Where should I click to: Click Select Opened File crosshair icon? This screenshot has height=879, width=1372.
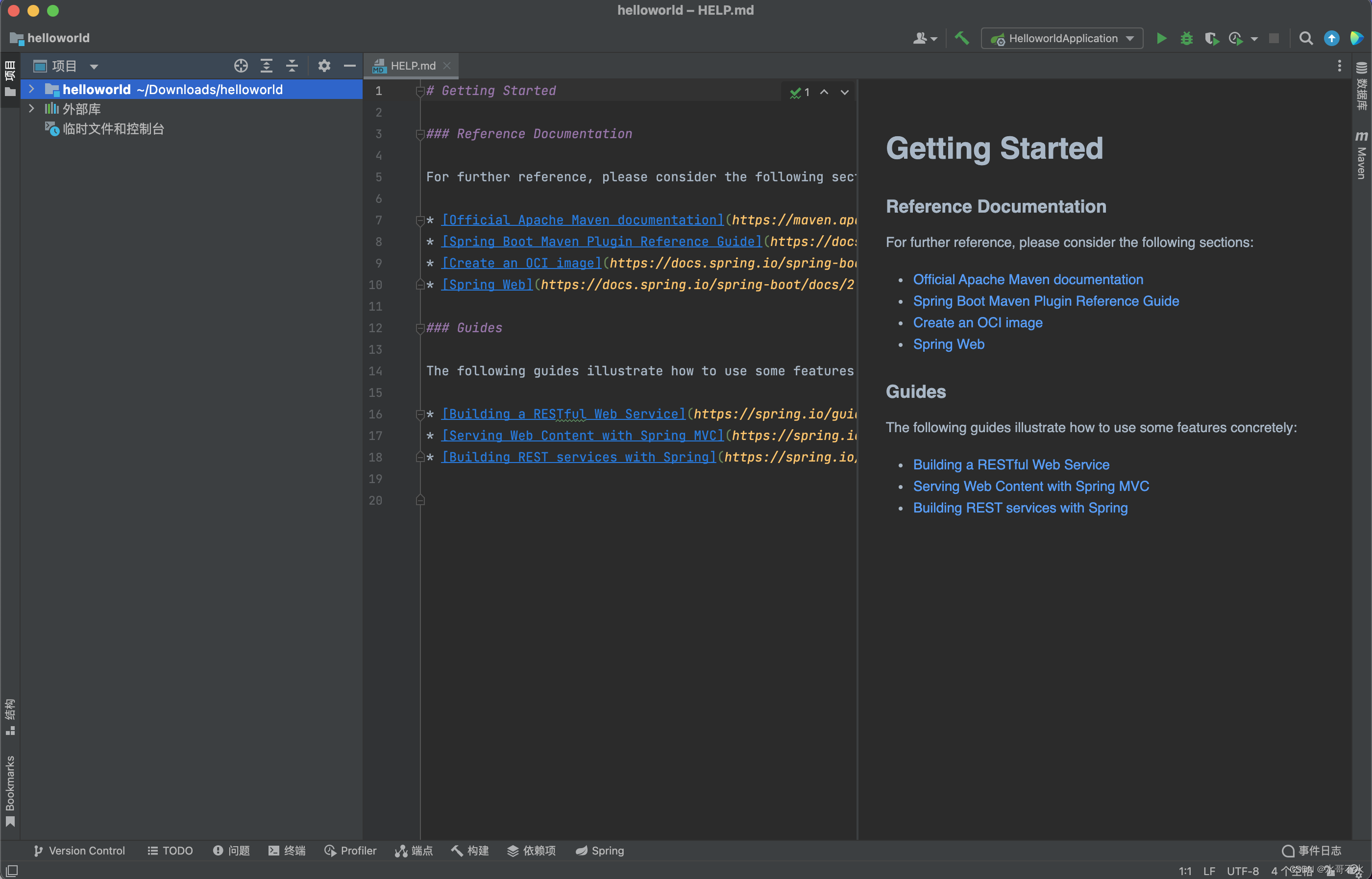(x=241, y=66)
